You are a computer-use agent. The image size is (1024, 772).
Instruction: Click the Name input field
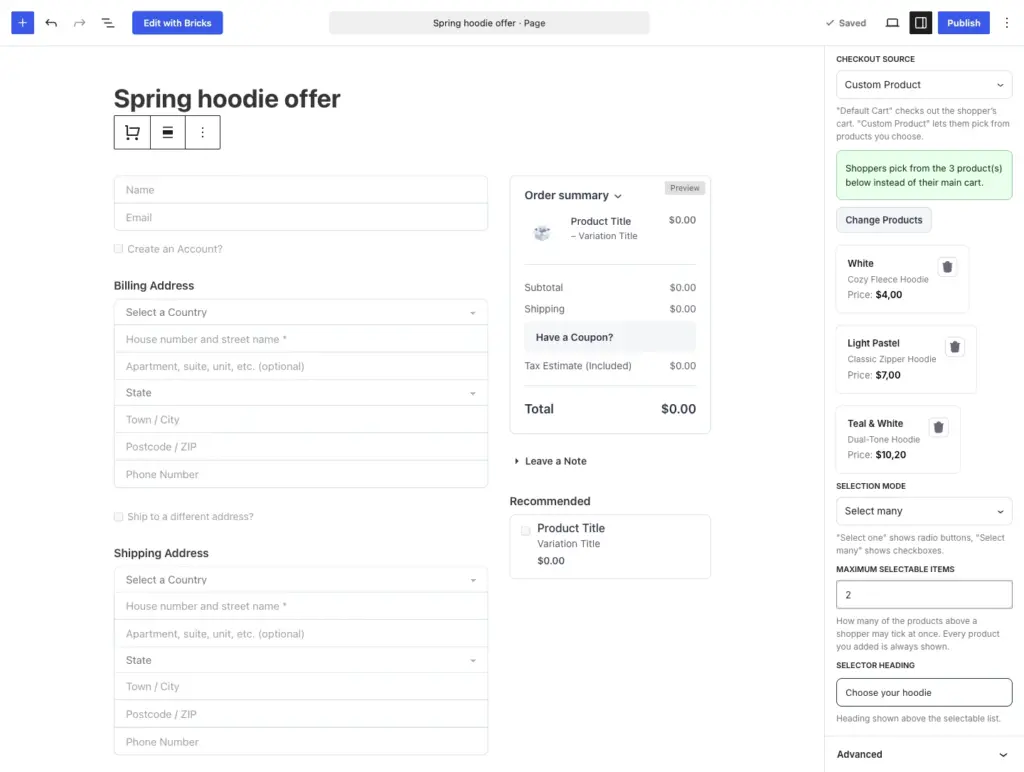[x=300, y=190]
